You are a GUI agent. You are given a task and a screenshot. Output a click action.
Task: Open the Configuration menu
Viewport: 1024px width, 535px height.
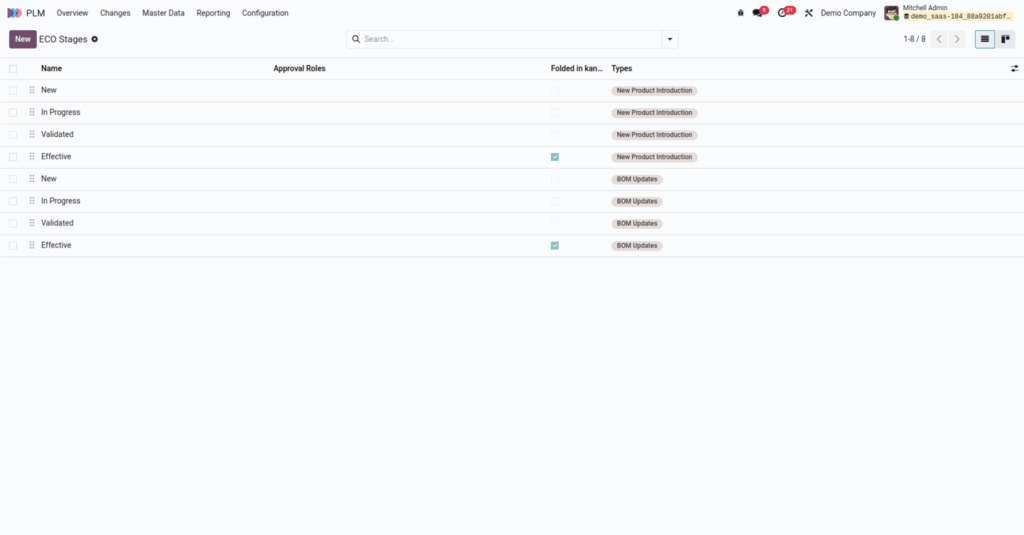click(x=265, y=13)
